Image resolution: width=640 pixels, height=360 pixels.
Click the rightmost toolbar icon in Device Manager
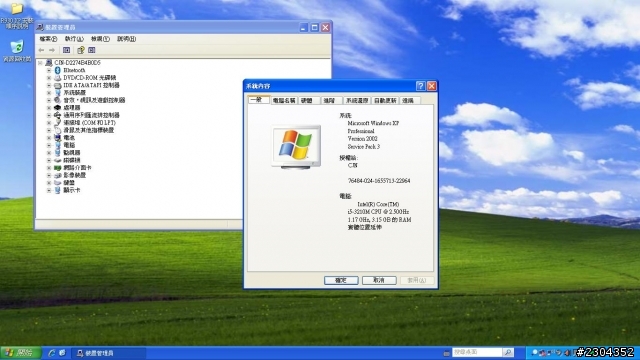pos(92,50)
